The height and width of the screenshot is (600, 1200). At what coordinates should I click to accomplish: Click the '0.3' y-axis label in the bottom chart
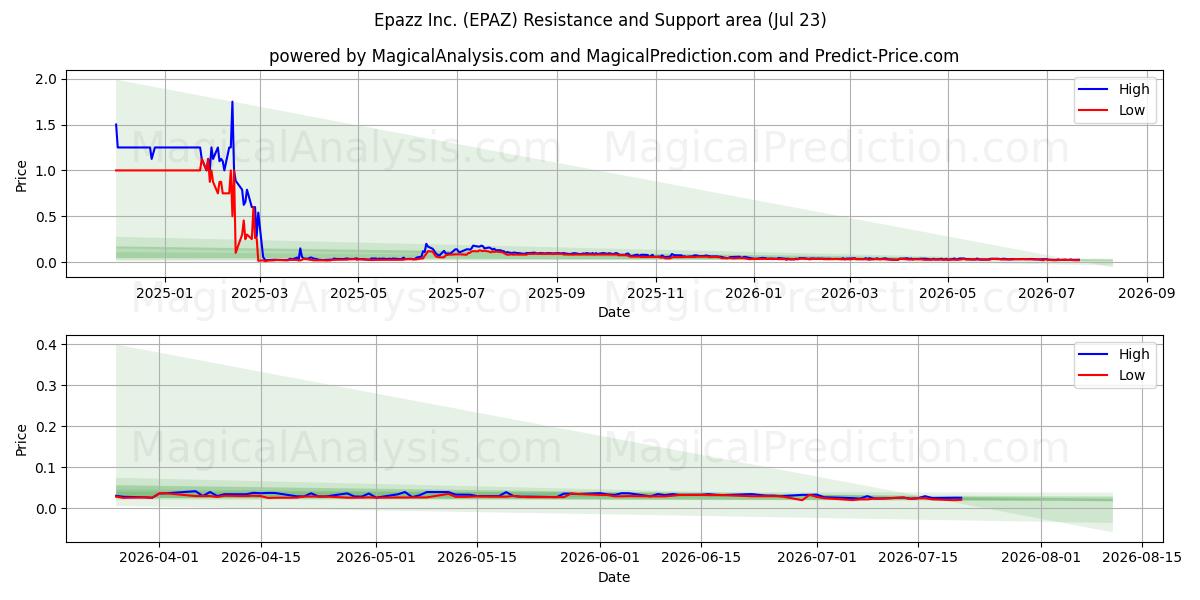(x=47, y=385)
